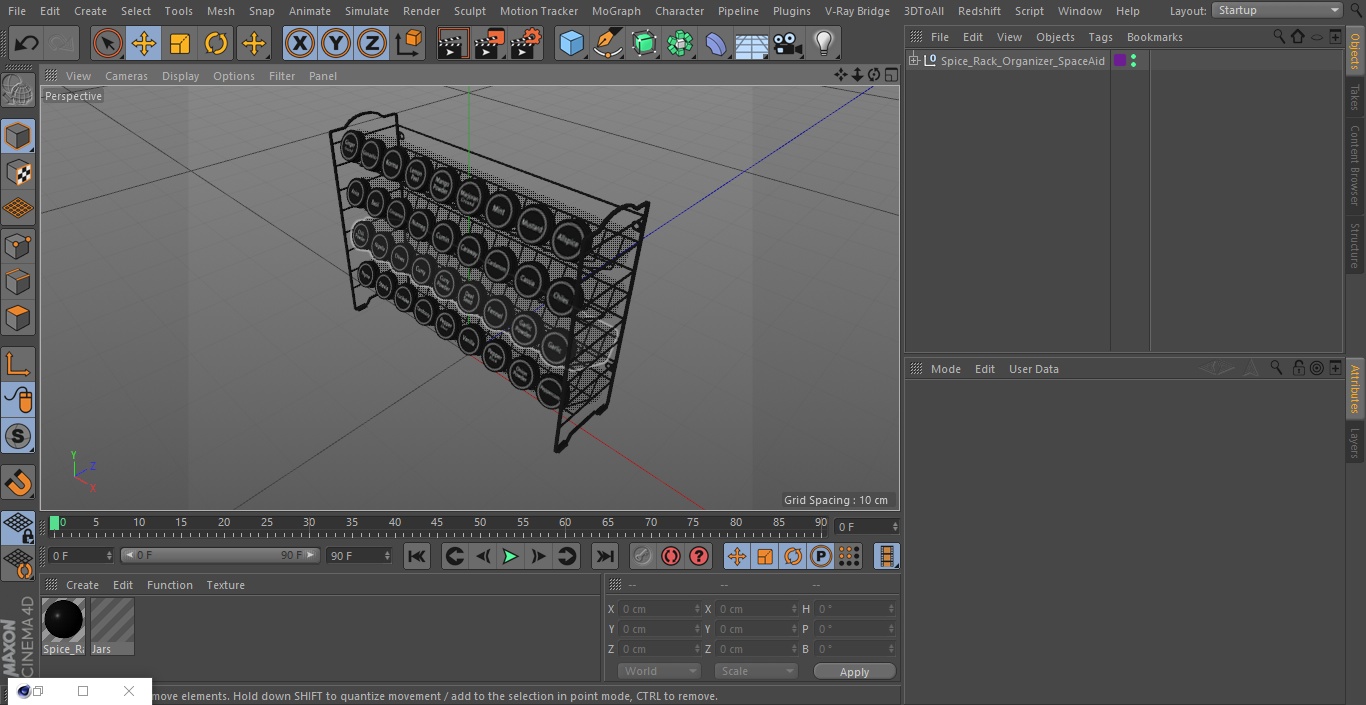
Task: Select the Move tool
Action: [143, 43]
